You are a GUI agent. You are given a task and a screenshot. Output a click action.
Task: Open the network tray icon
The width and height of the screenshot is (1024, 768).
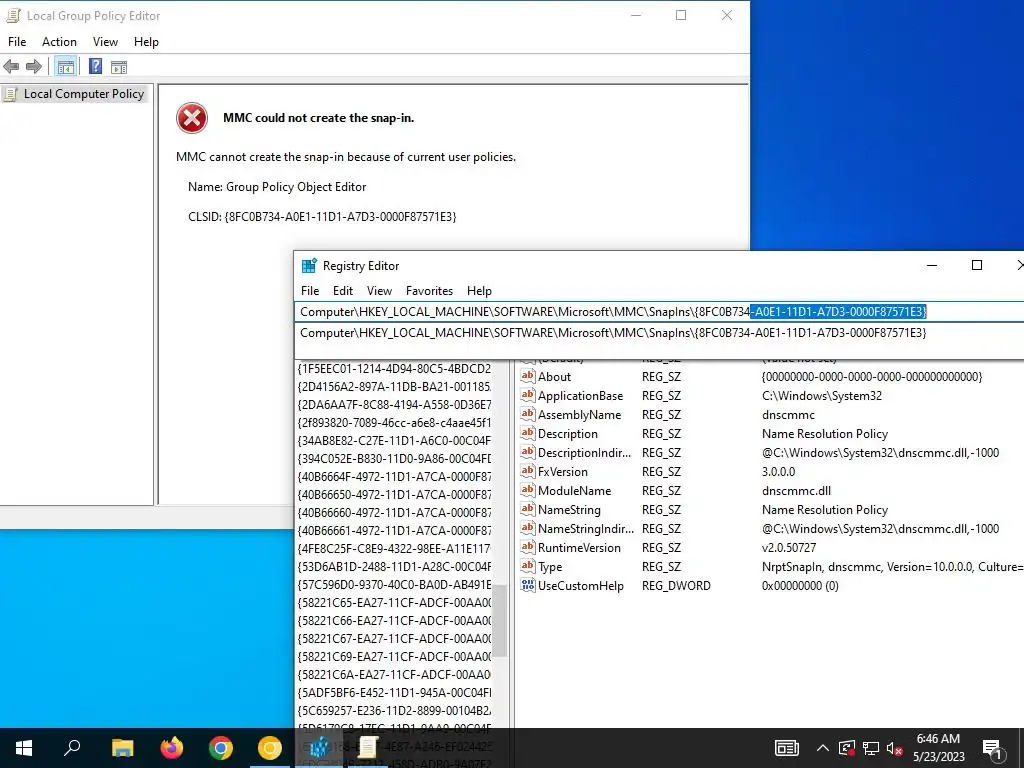(x=871, y=748)
